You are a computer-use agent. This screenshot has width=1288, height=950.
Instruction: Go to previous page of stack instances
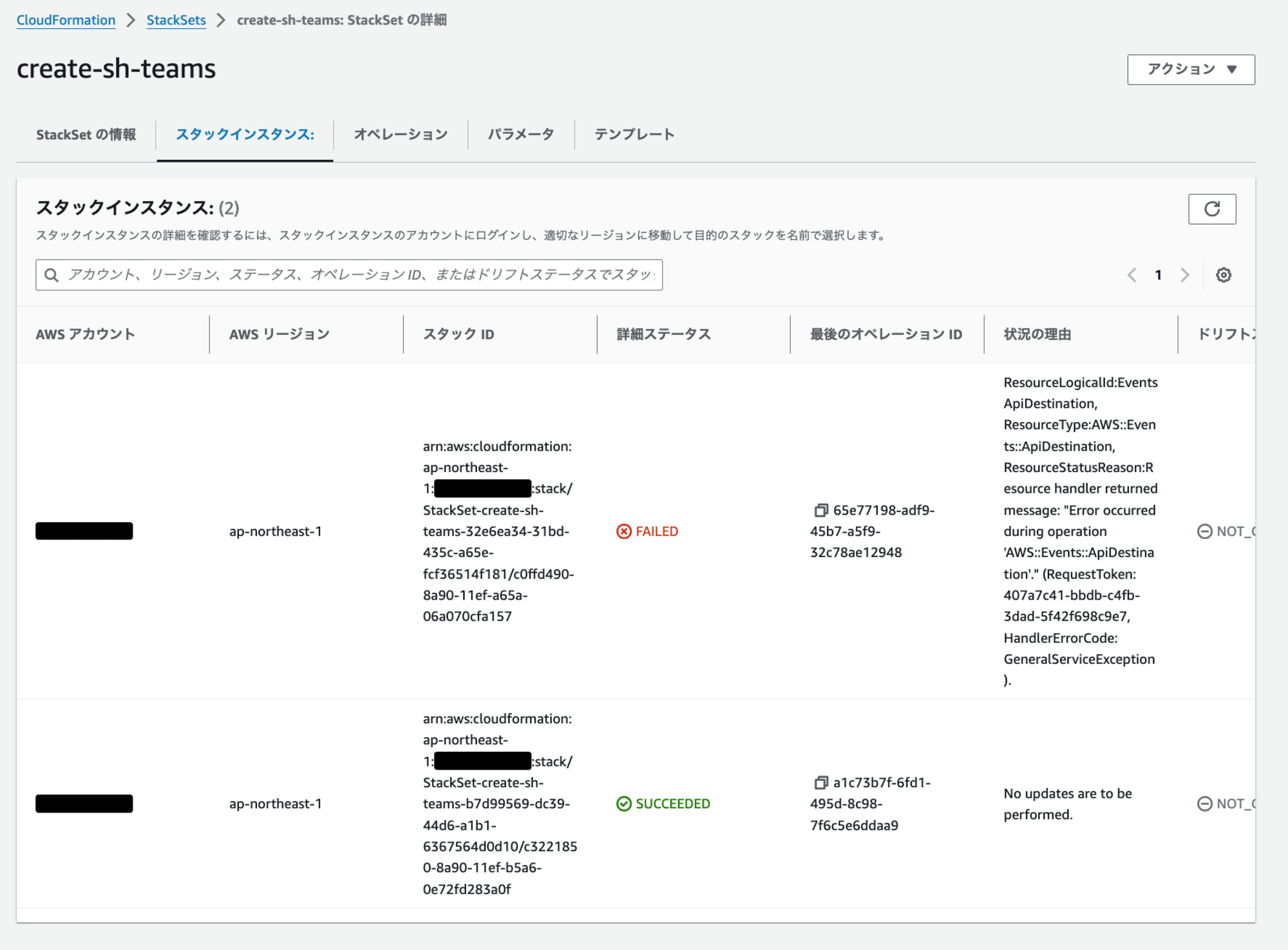(1132, 275)
